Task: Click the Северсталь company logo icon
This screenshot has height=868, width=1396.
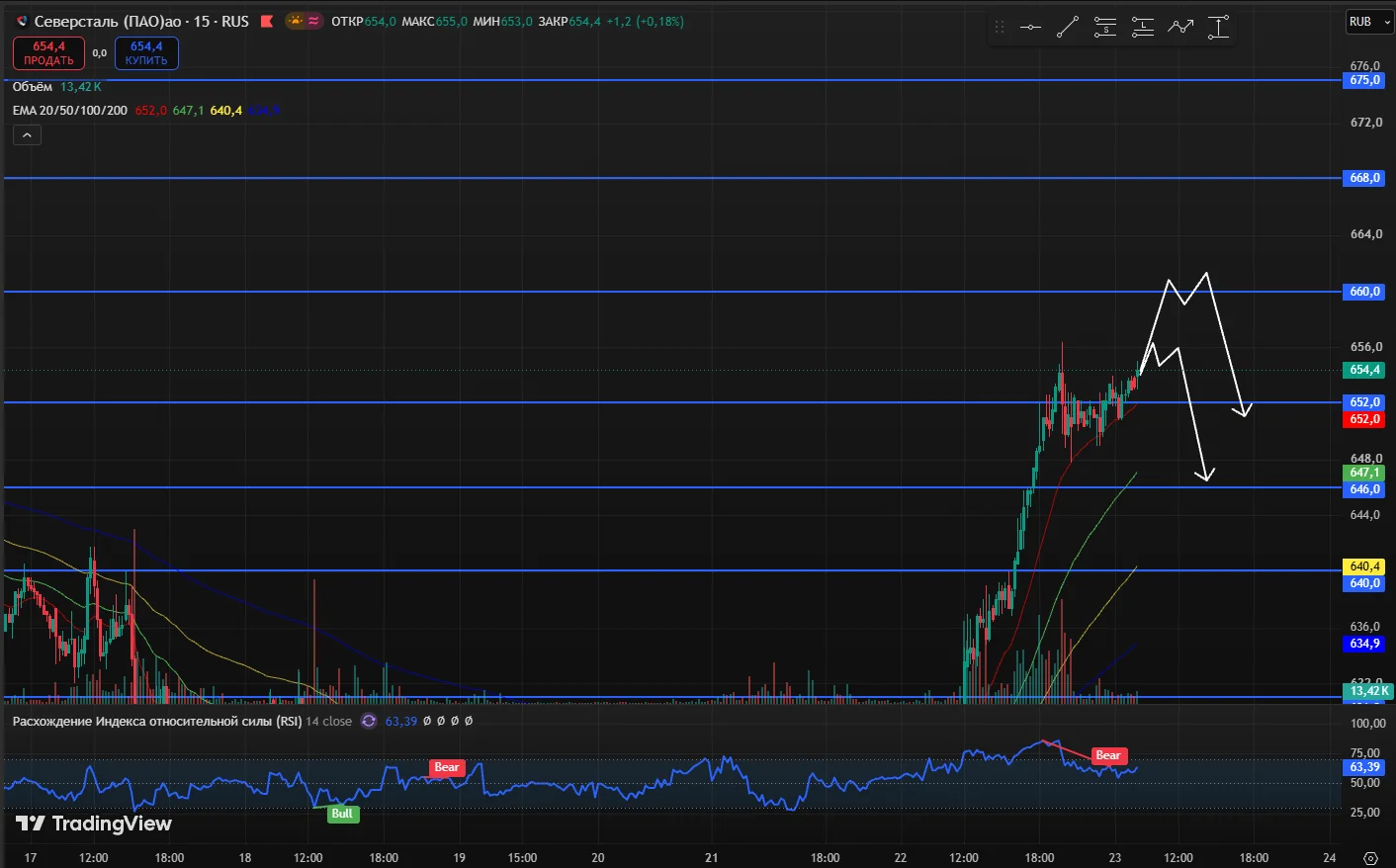Action: click(22, 21)
